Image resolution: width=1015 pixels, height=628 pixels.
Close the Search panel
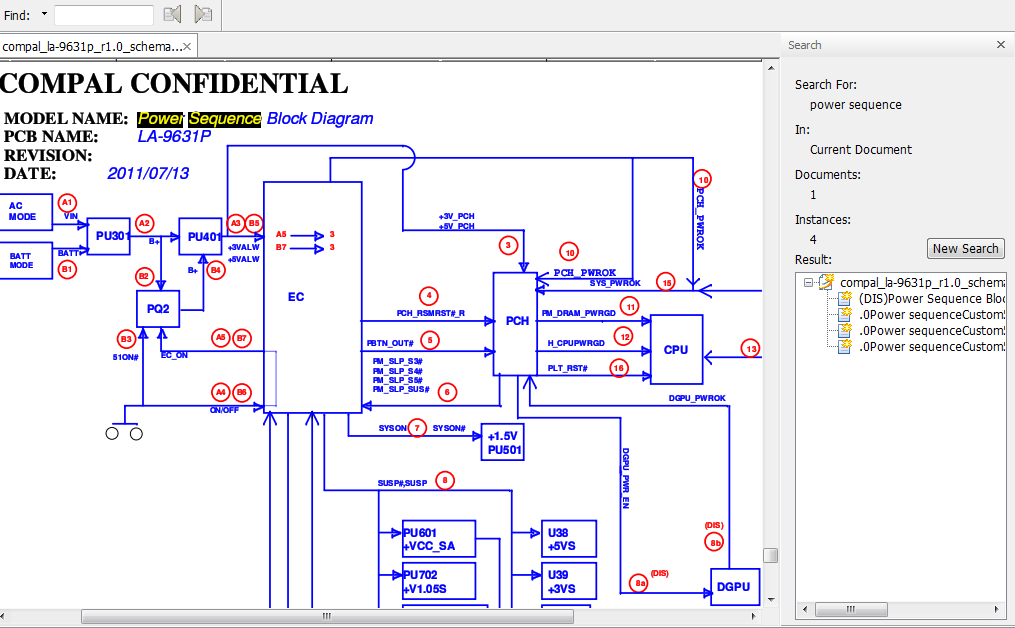point(1001,45)
